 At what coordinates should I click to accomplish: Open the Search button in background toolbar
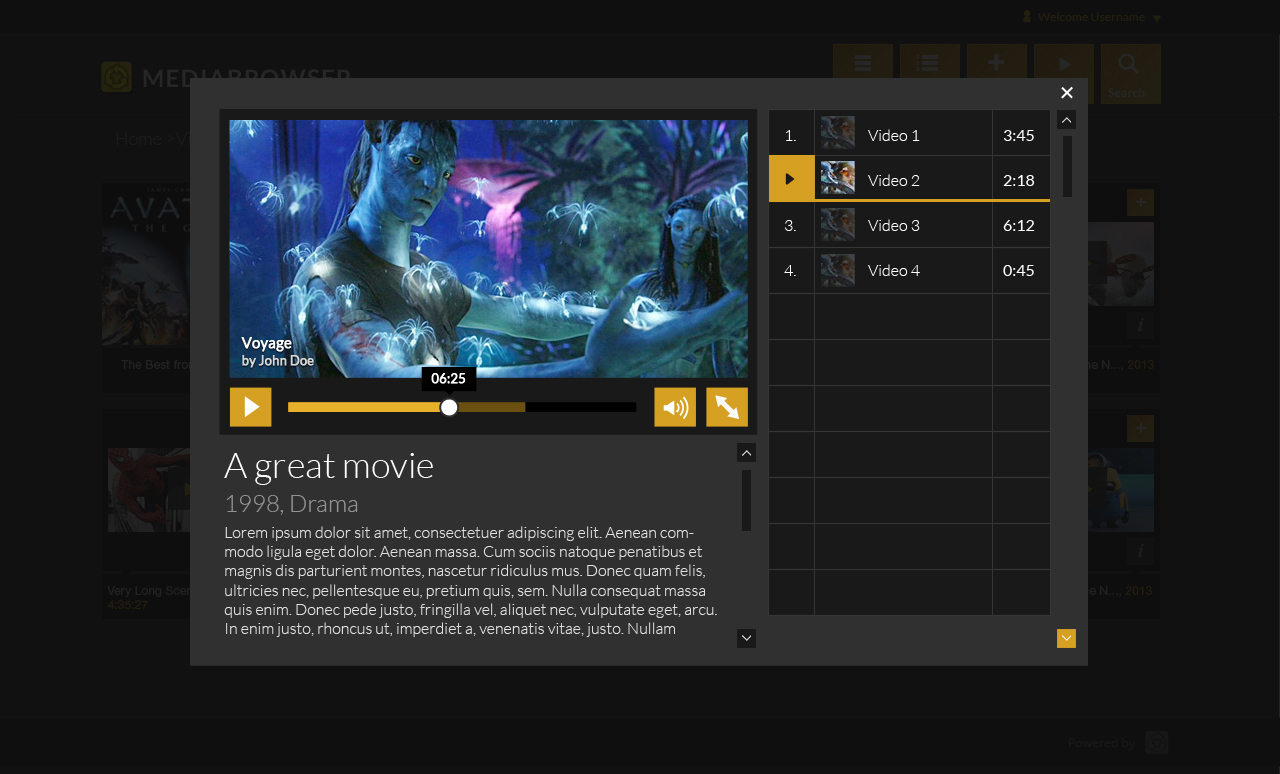click(x=1130, y=73)
